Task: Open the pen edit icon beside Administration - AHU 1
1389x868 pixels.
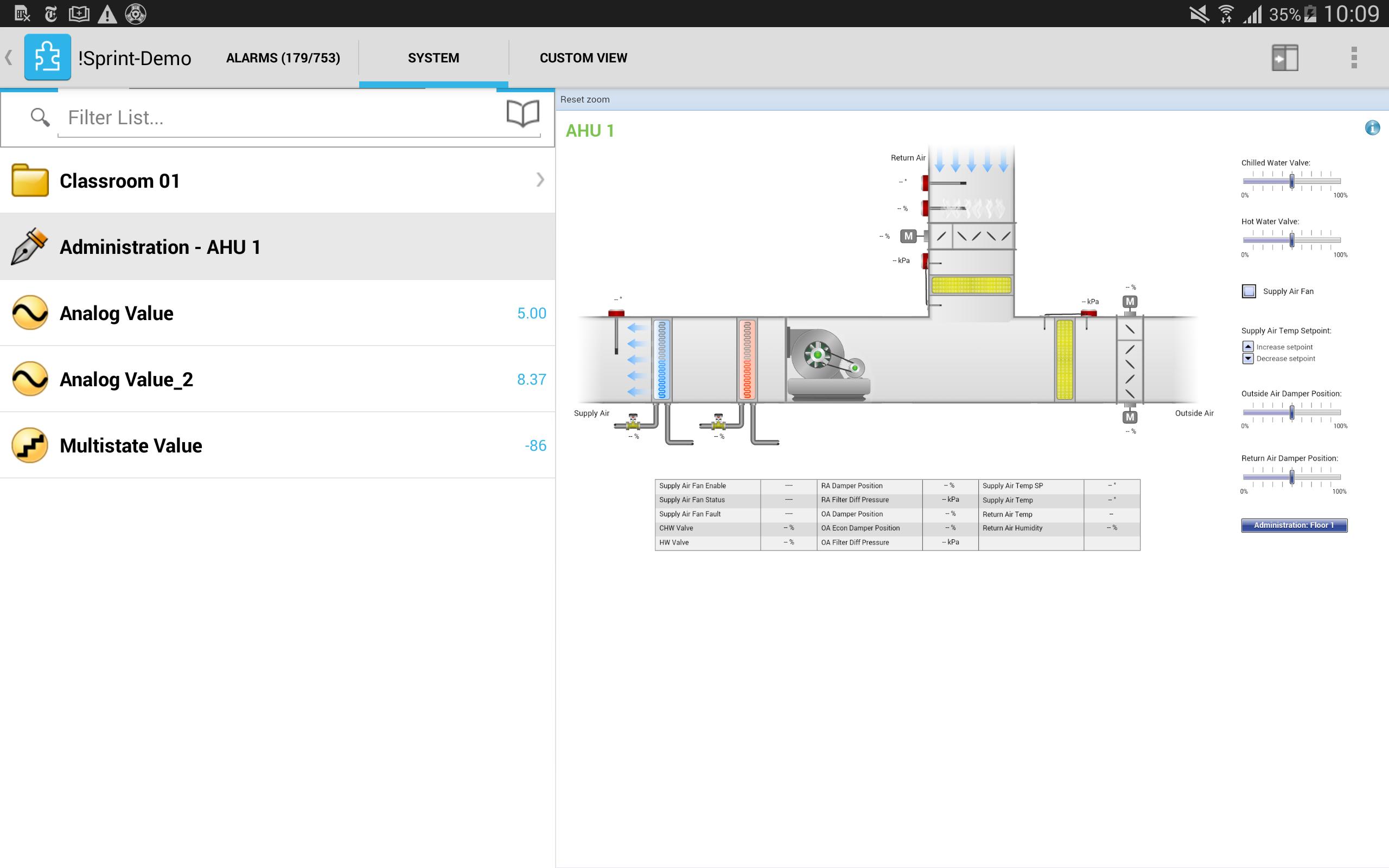Action: 29,246
